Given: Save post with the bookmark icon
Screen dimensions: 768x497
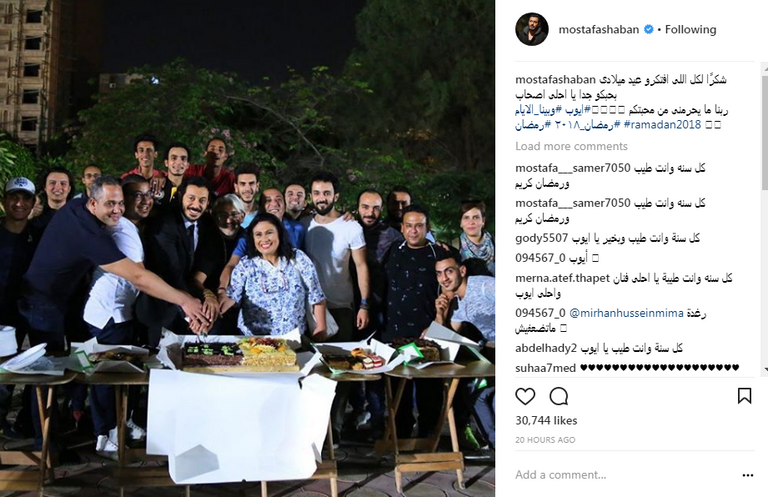Looking at the screenshot, I should 744,396.
